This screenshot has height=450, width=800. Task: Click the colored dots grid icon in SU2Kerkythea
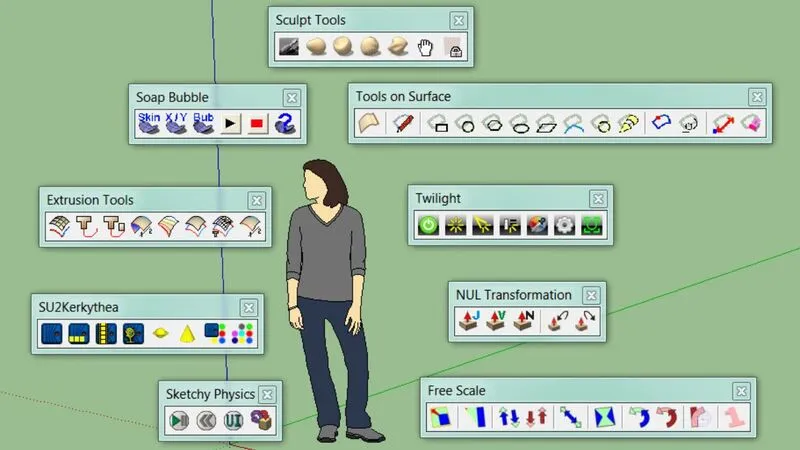pos(242,334)
